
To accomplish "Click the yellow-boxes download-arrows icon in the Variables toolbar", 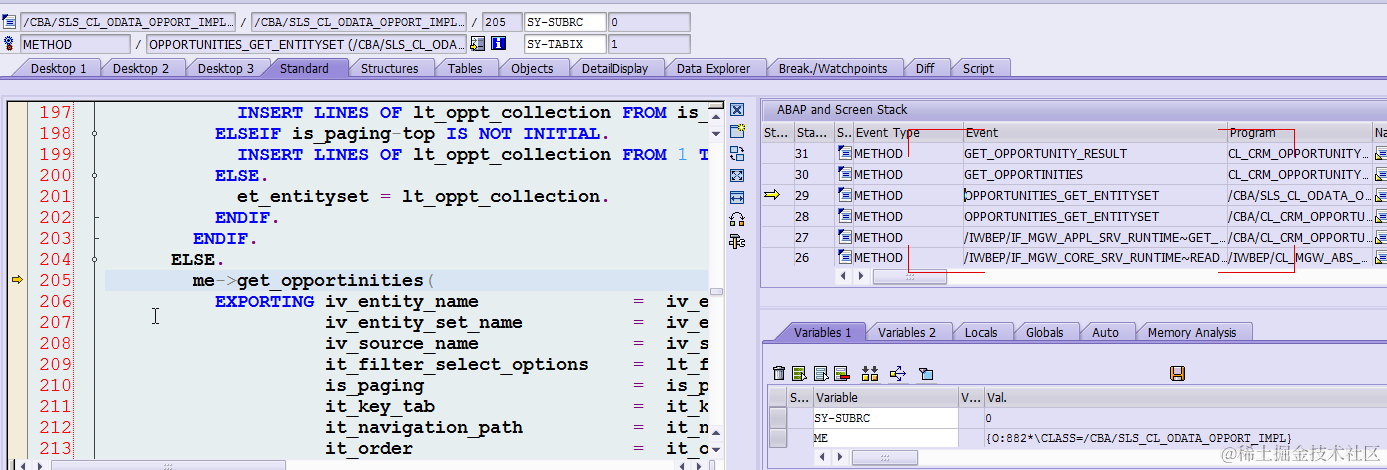I will (x=870, y=373).
